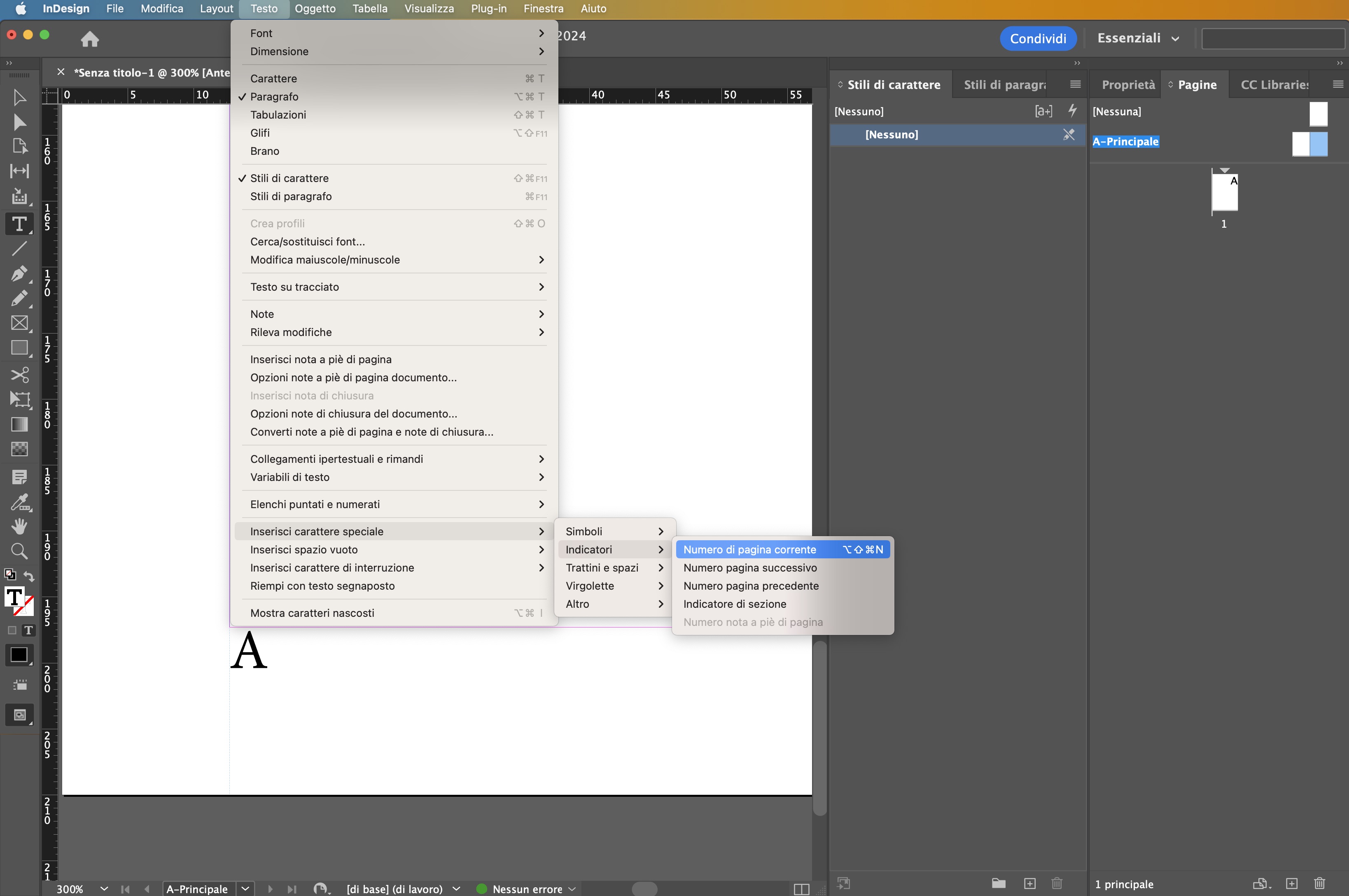
Task: Open the Essenziali workspace dropdown
Action: 1138,38
